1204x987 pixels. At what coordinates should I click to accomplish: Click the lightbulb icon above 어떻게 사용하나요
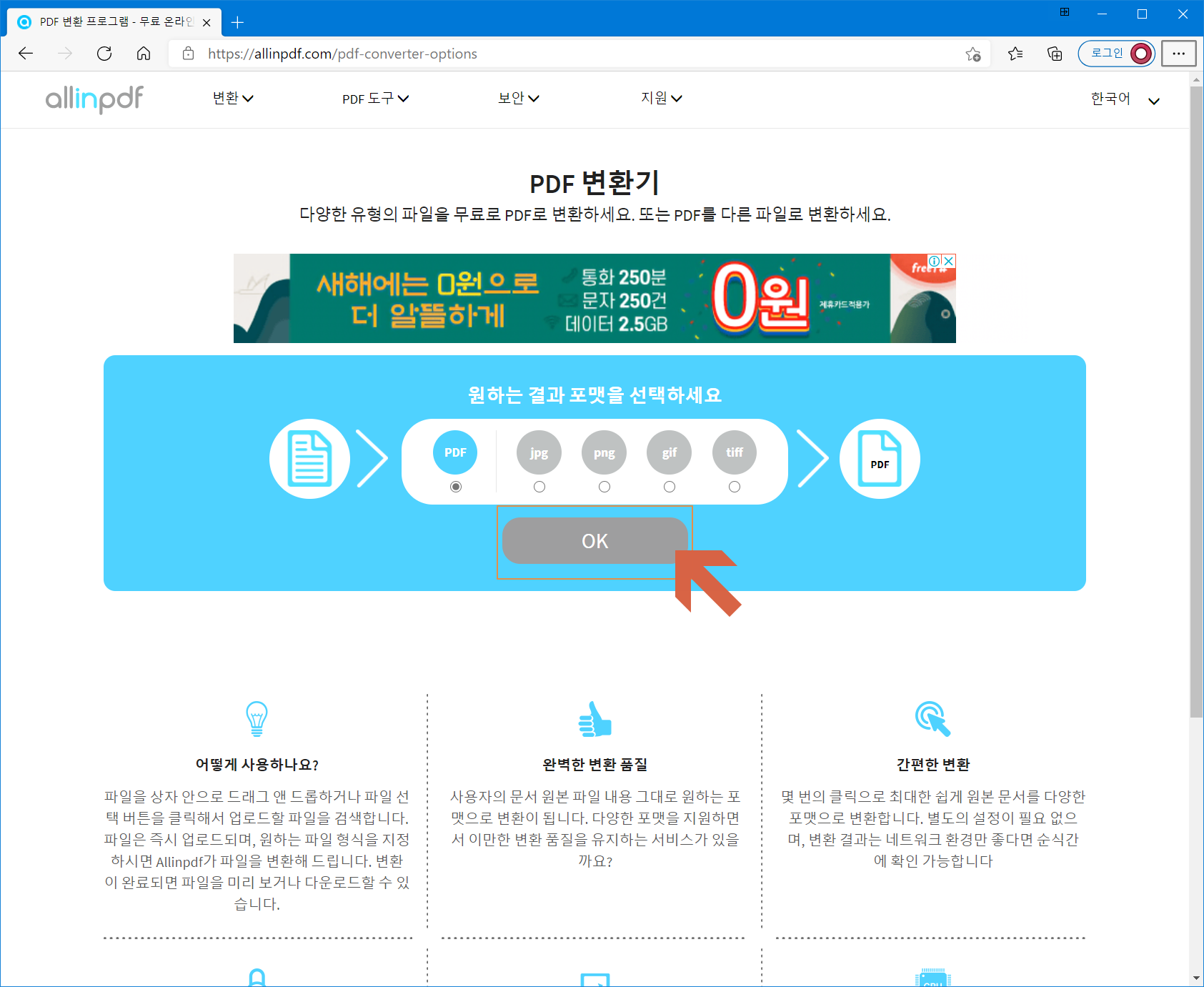[x=257, y=719]
